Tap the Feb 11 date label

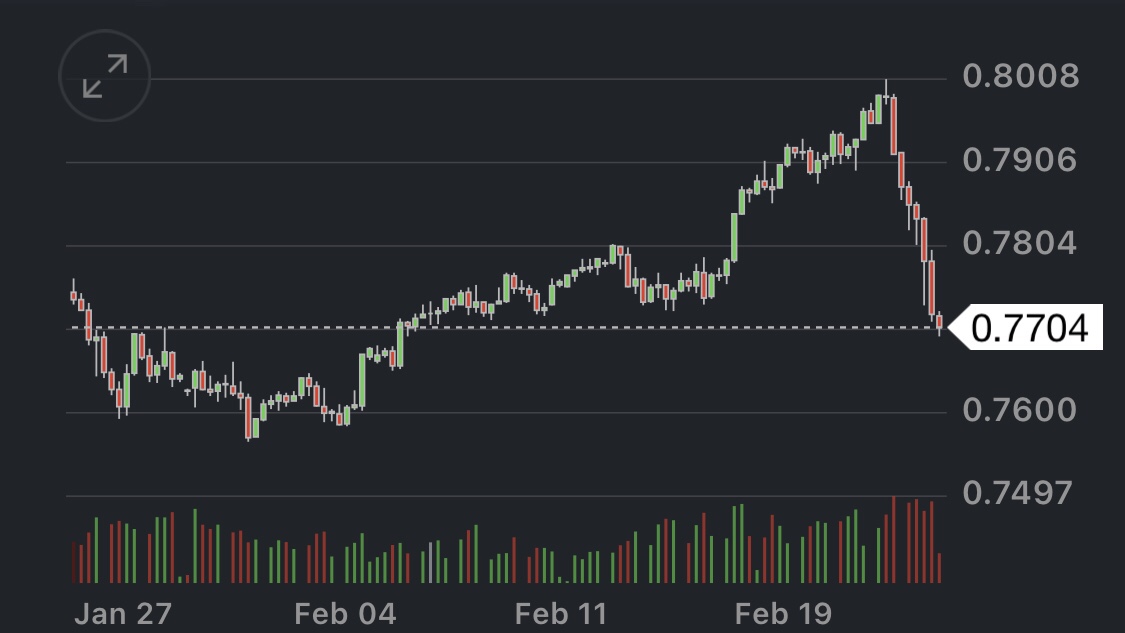pyautogui.click(x=560, y=613)
